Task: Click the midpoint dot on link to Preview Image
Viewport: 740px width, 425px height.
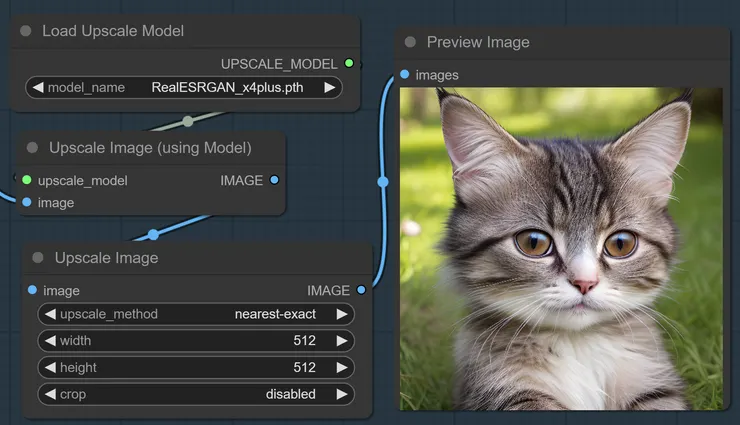Action: pyautogui.click(x=383, y=182)
